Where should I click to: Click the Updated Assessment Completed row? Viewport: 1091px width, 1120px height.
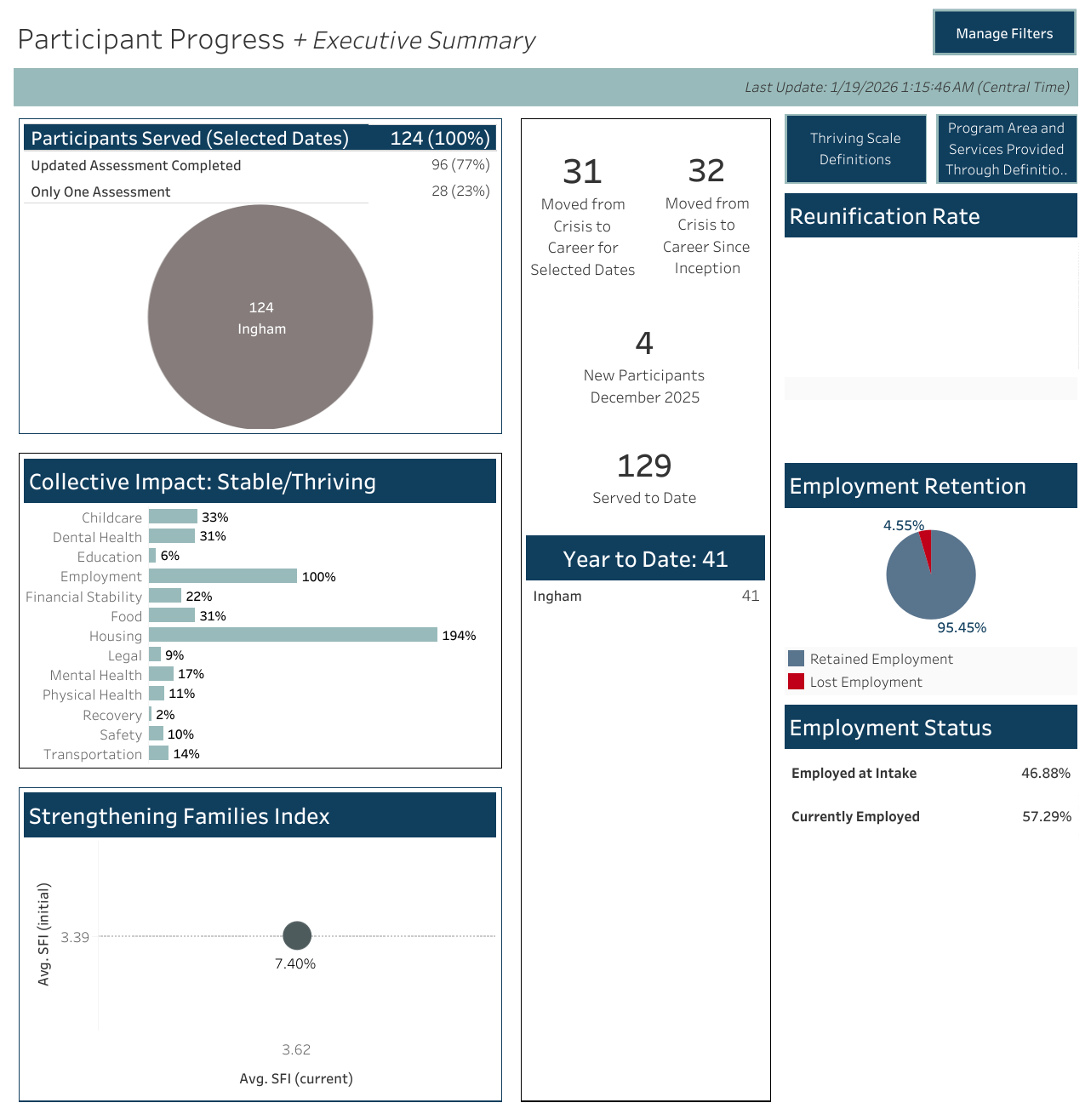coord(260,165)
